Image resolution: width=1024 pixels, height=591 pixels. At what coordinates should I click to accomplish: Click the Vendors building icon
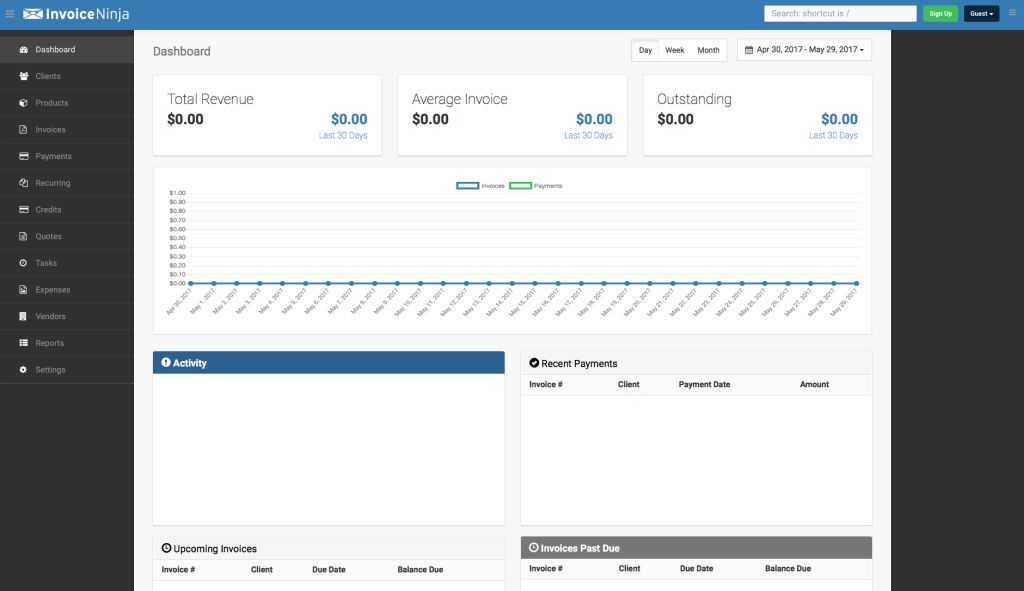point(24,317)
